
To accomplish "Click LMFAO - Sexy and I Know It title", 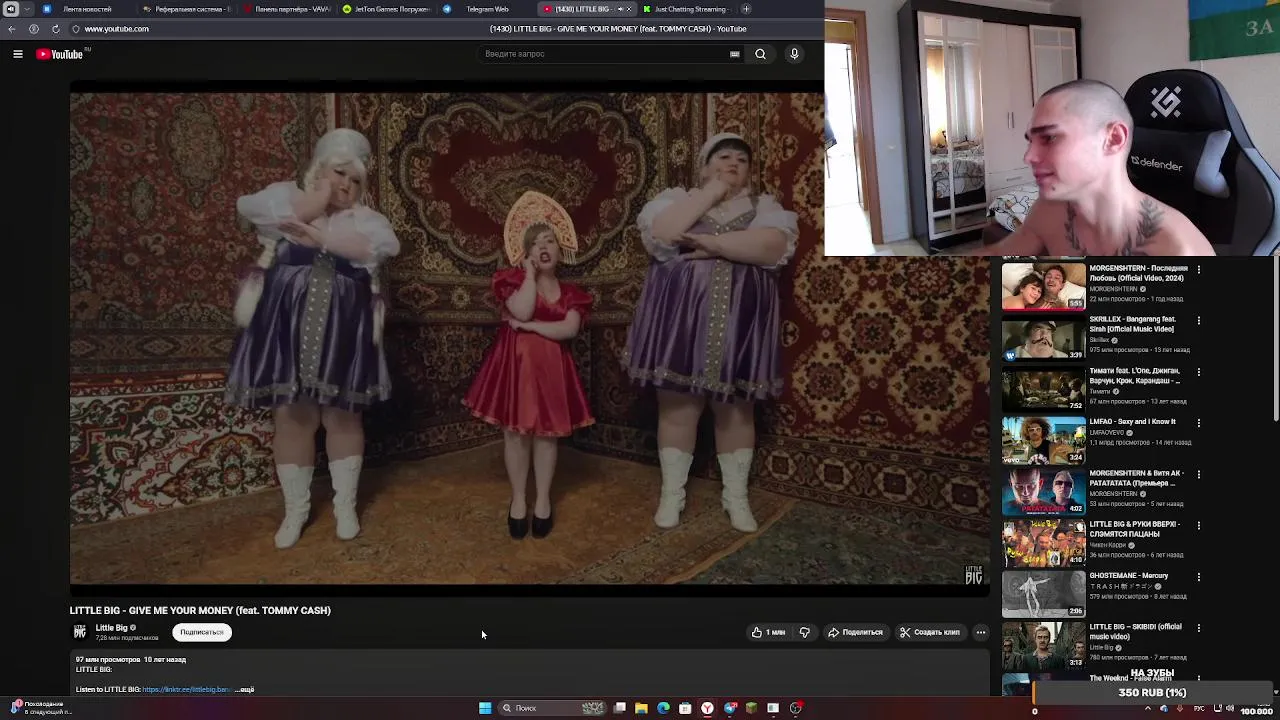I will pos(1132,422).
